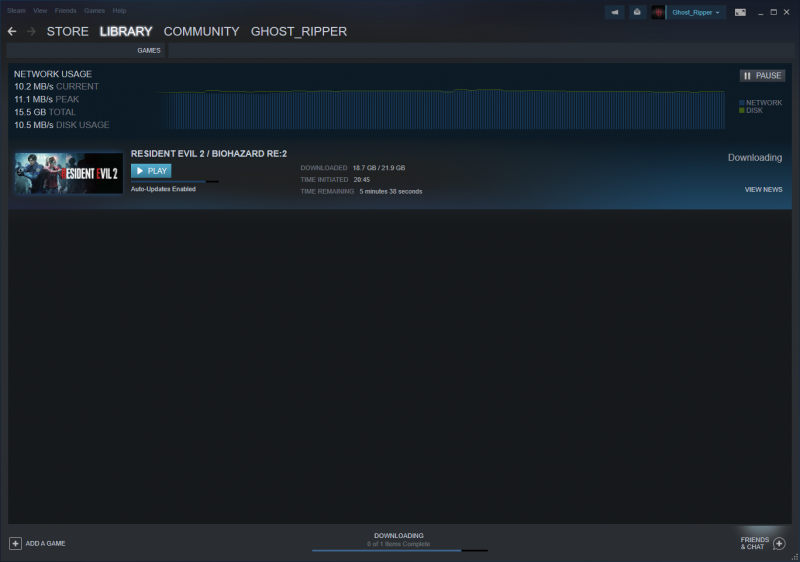This screenshot has width=800, height=562.
Task: Open the View menu
Action: click(x=40, y=10)
